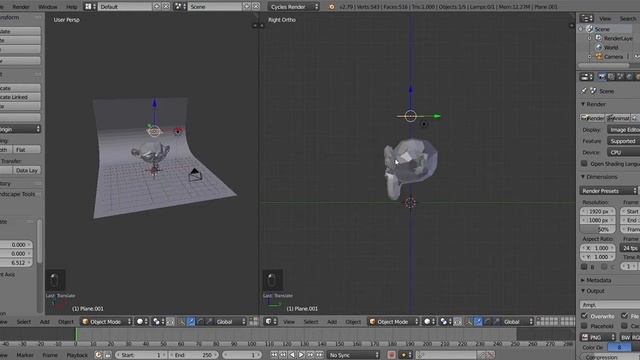Open Display Image Editor dropdown
640x360 pixels.
click(623, 129)
